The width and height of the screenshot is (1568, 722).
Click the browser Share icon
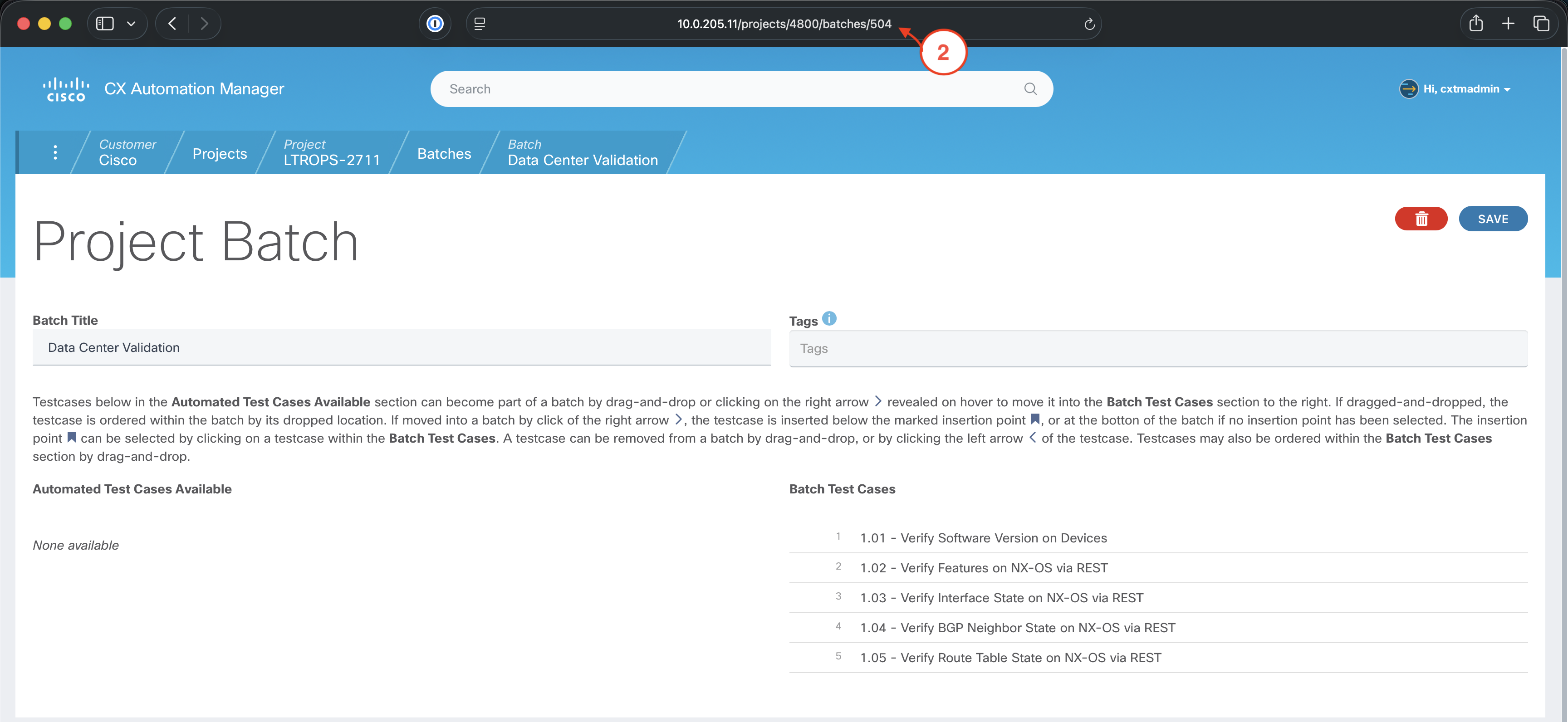[1475, 24]
